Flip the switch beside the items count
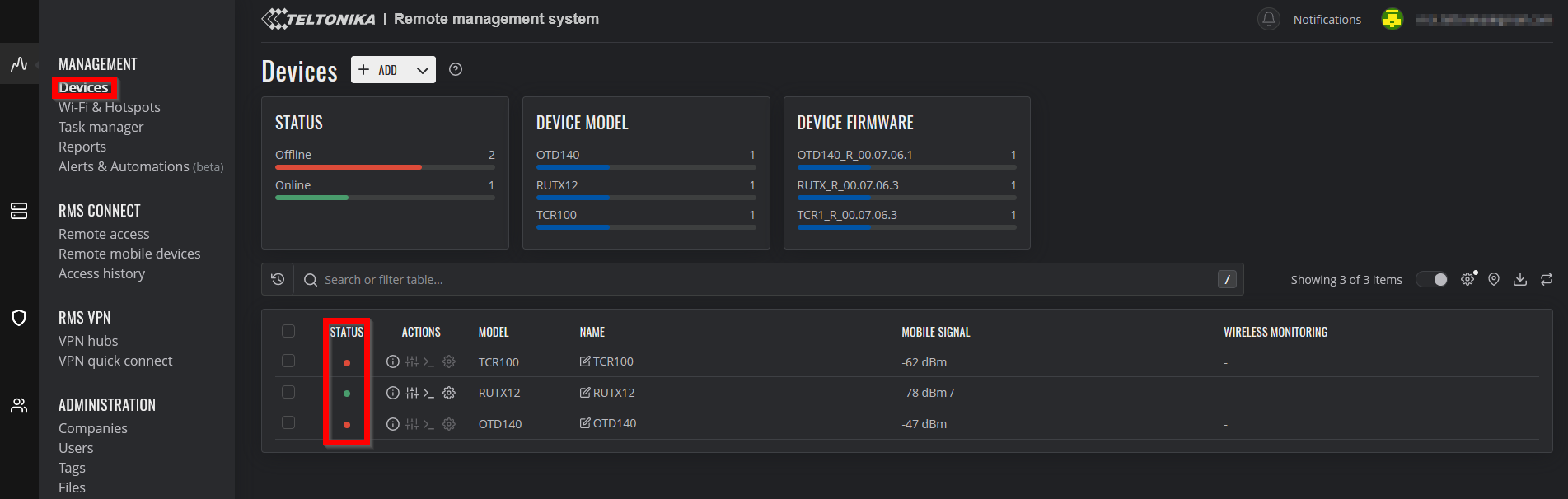This screenshot has height=499, width=1568. pos(1432,279)
